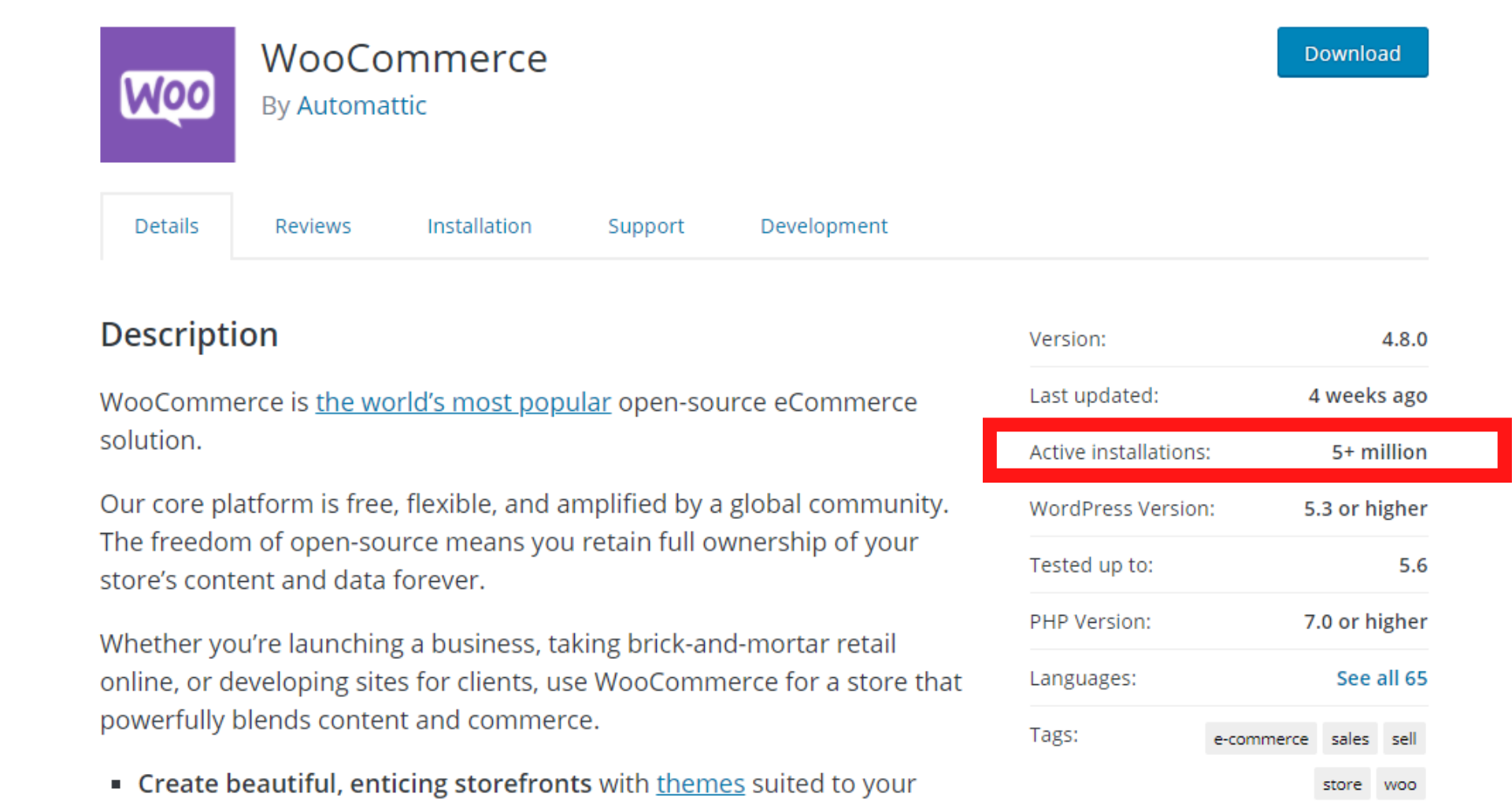Click "Create beautiful, enticing storefronts" bullet text
Viewport: 1512px width, 811px height.
click(365, 783)
